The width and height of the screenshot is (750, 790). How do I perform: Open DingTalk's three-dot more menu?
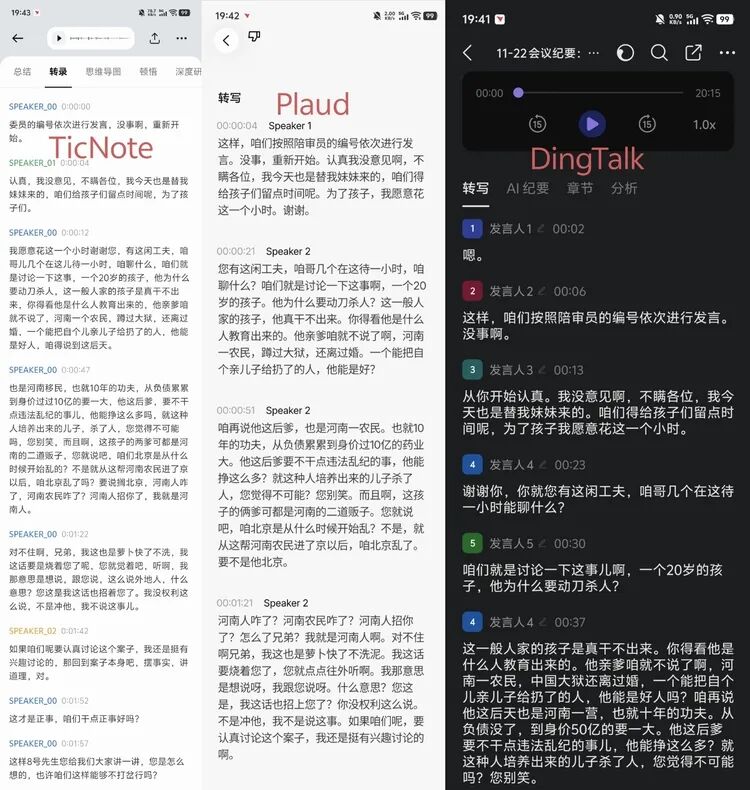point(727,53)
